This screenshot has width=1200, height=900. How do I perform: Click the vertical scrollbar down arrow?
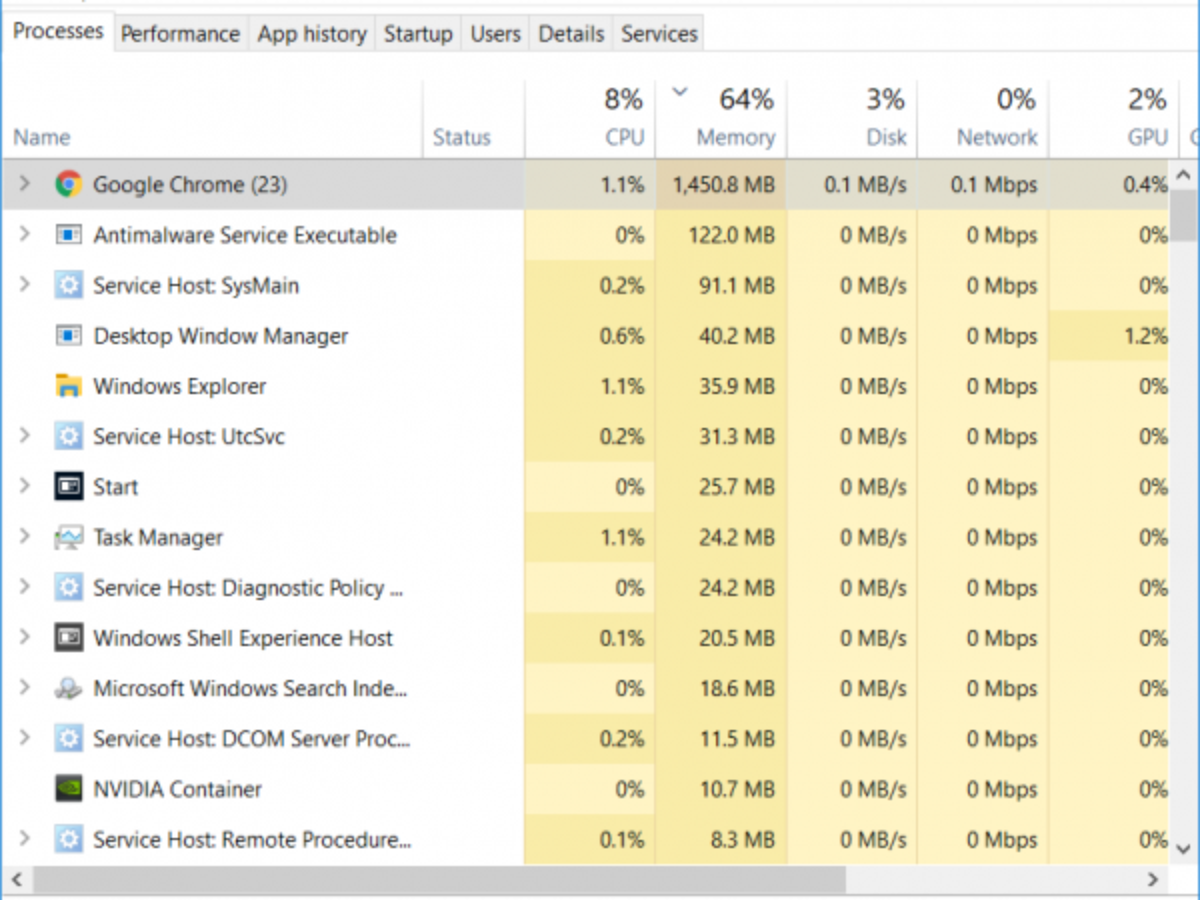click(1184, 848)
